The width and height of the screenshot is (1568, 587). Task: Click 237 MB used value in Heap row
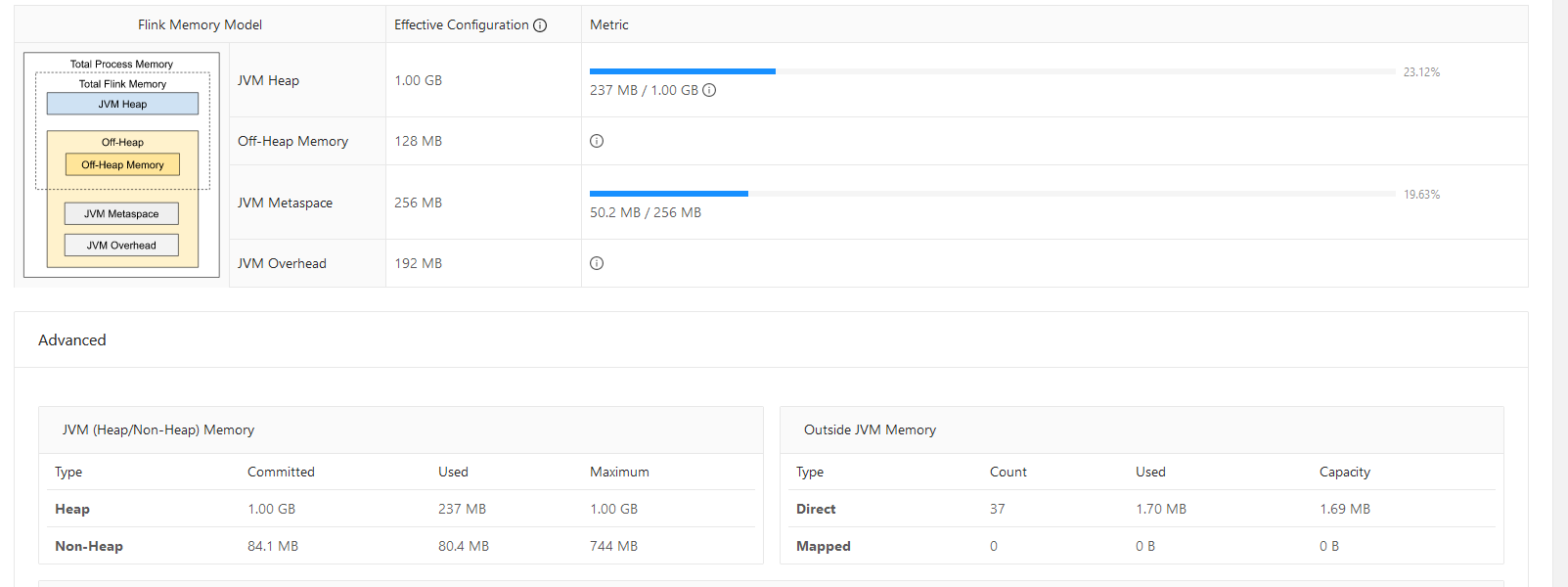coord(462,509)
